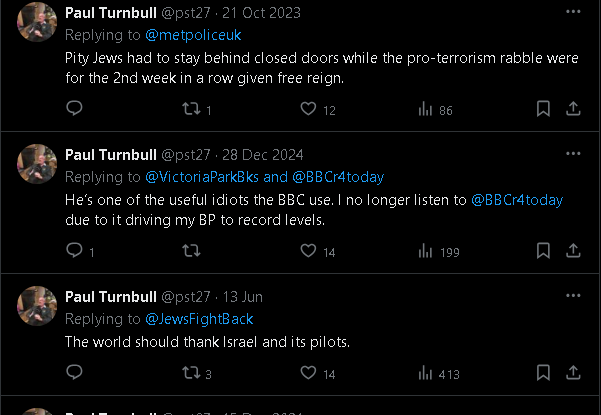Image resolution: width=601 pixels, height=415 pixels.
Task: Open more options on 13 Jun tweet
Action: coord(573,296)
